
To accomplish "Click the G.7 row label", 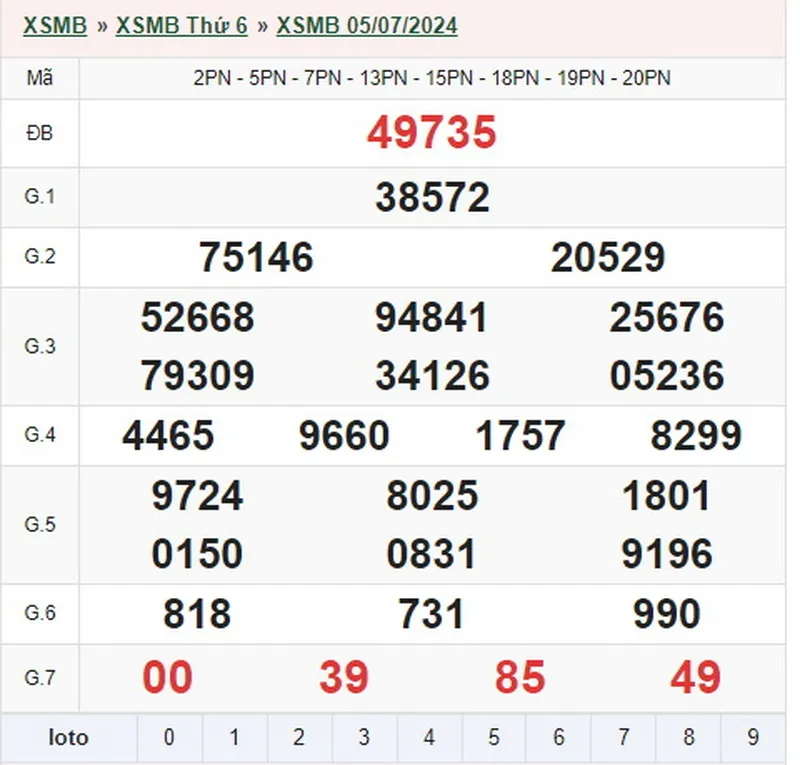I will coord(40,678).
